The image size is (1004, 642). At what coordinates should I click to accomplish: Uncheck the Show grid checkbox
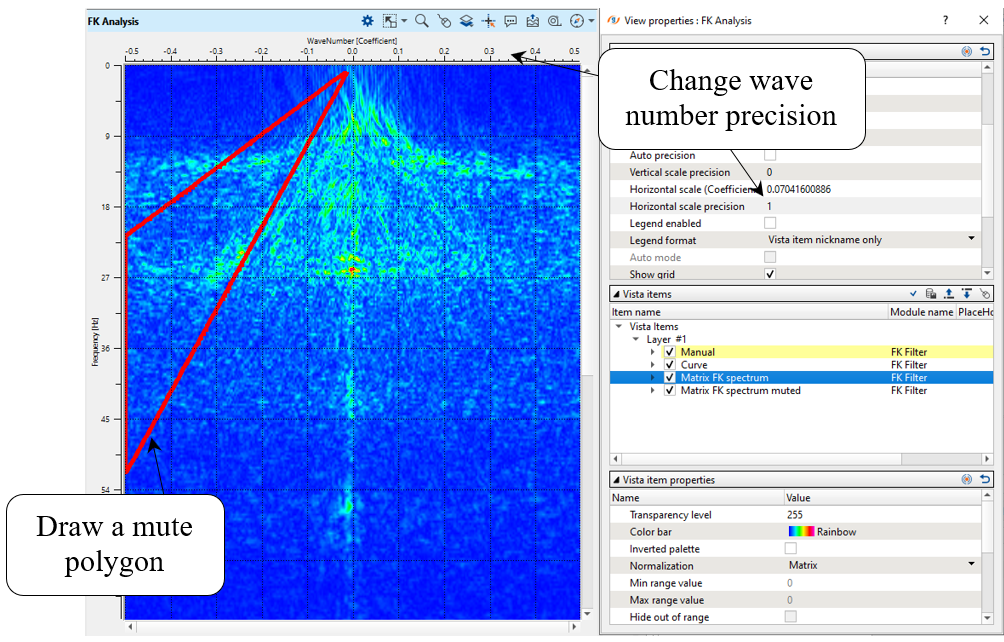tap(770, 274)
